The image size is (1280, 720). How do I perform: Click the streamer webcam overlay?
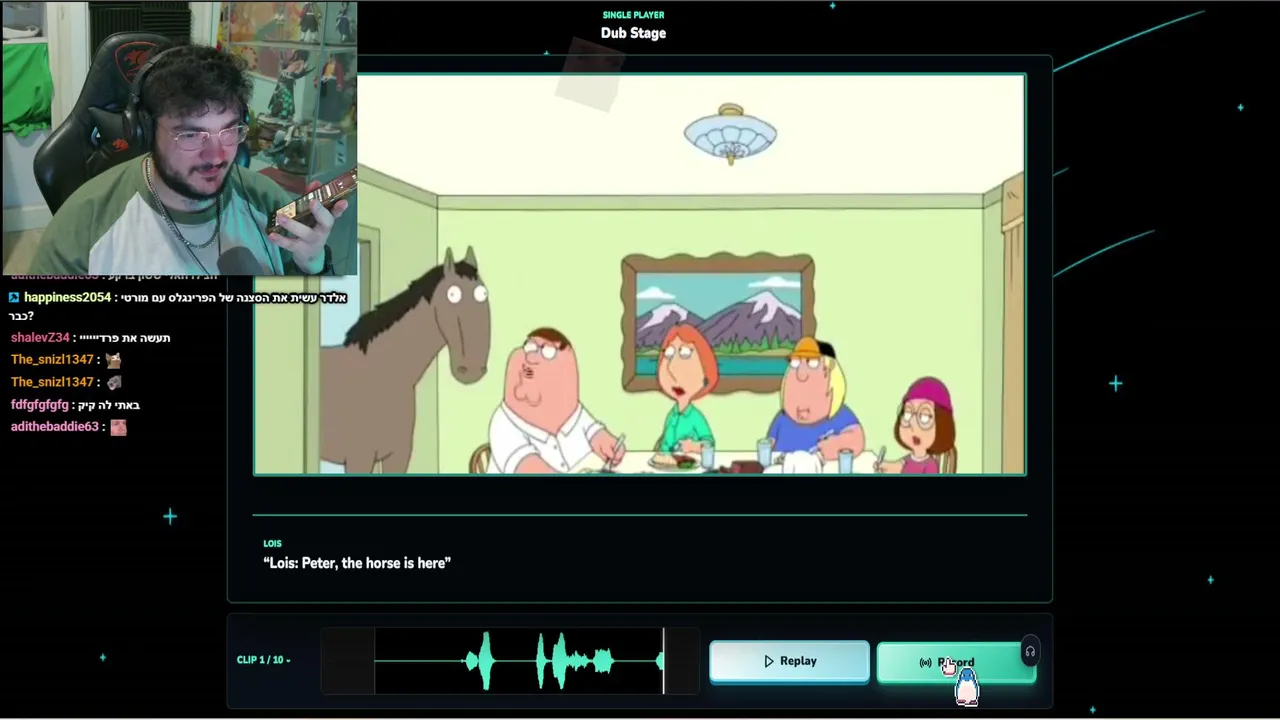click(x=179, y=138)
